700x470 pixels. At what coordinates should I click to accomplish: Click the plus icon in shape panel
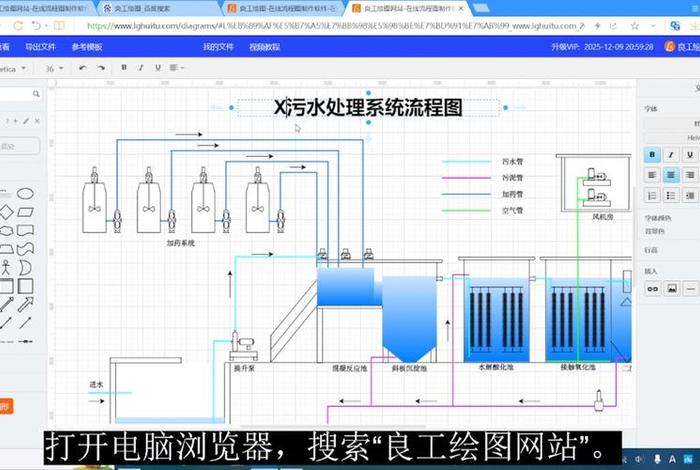[16, 121]
